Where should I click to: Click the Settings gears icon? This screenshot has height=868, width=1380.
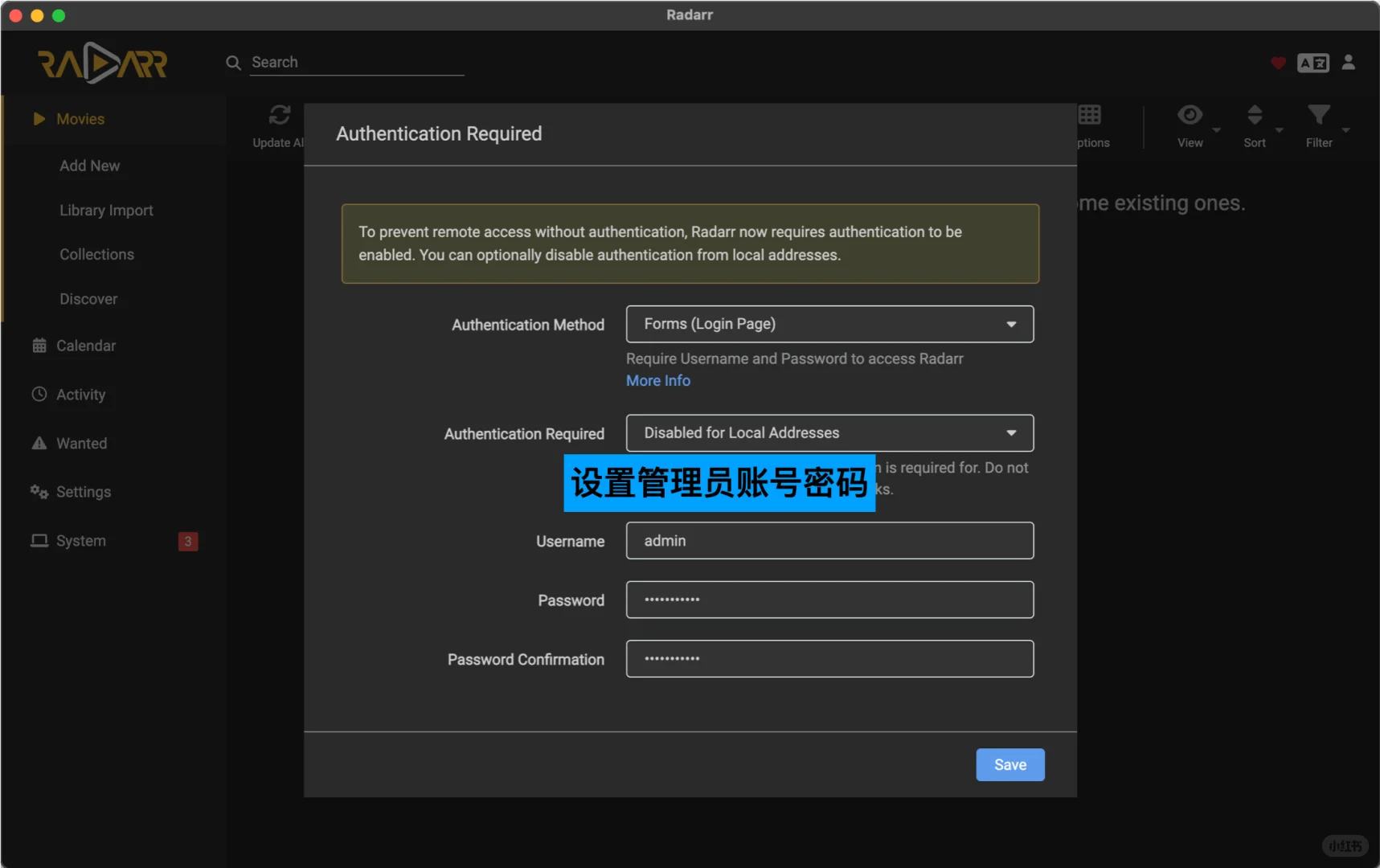tap(39, 491)
